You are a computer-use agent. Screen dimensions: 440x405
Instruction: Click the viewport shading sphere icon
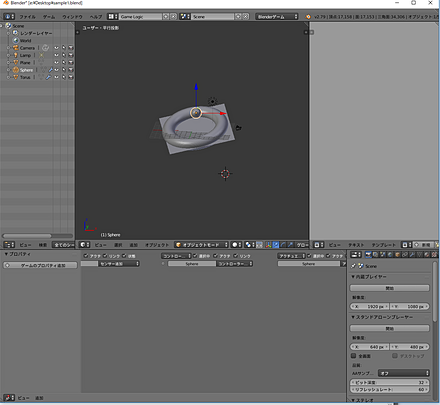pos(235,245)
